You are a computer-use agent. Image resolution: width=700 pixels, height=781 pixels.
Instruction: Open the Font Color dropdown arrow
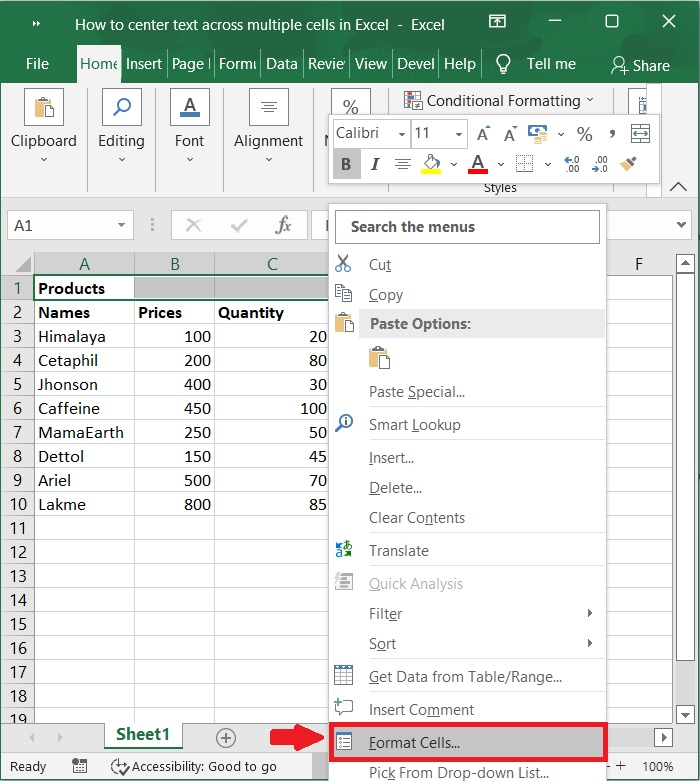coord(501,164)
